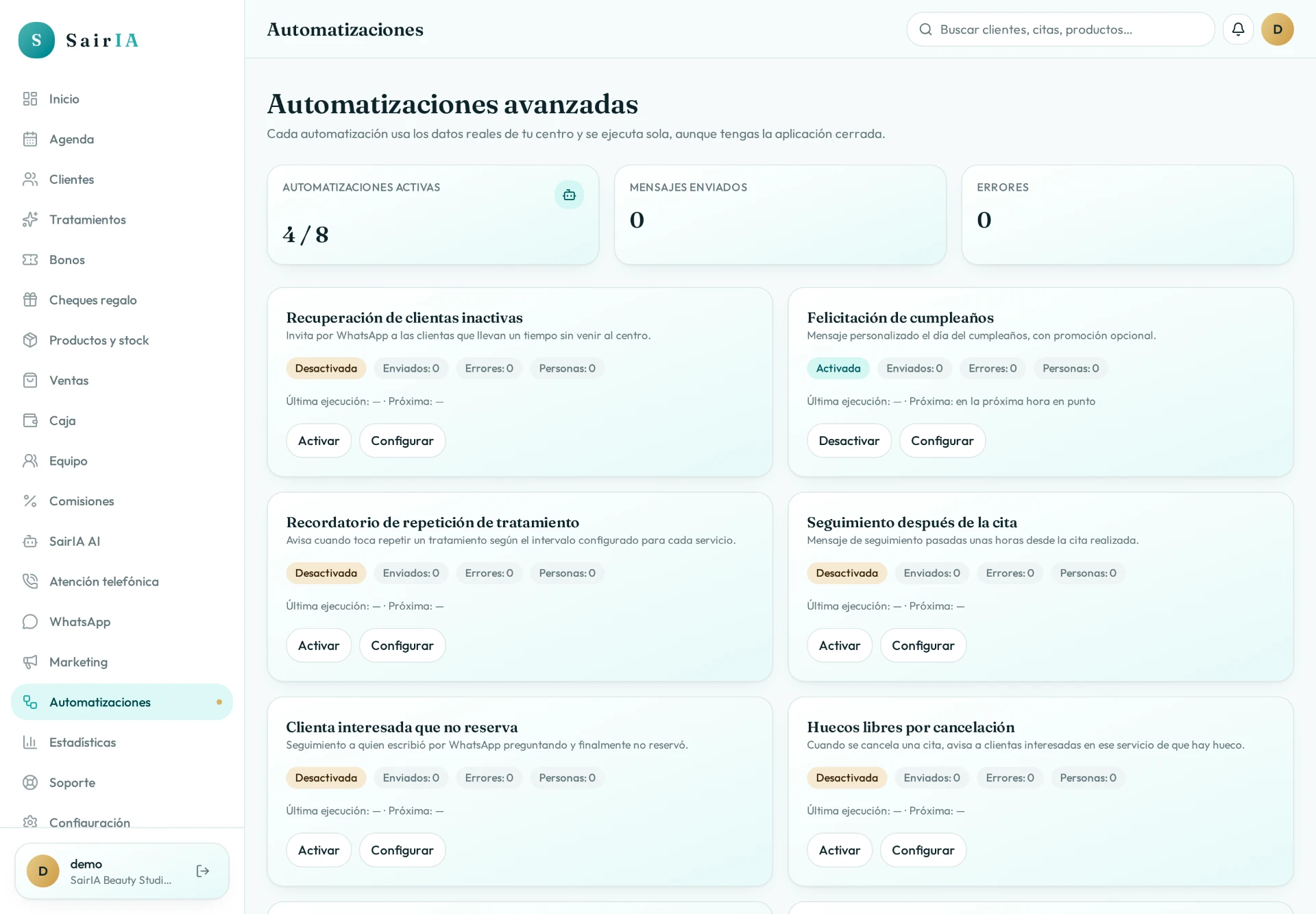Click the Caja wallet icon
This screenshot has width=1316, height=914.
[x=30, y=420]
